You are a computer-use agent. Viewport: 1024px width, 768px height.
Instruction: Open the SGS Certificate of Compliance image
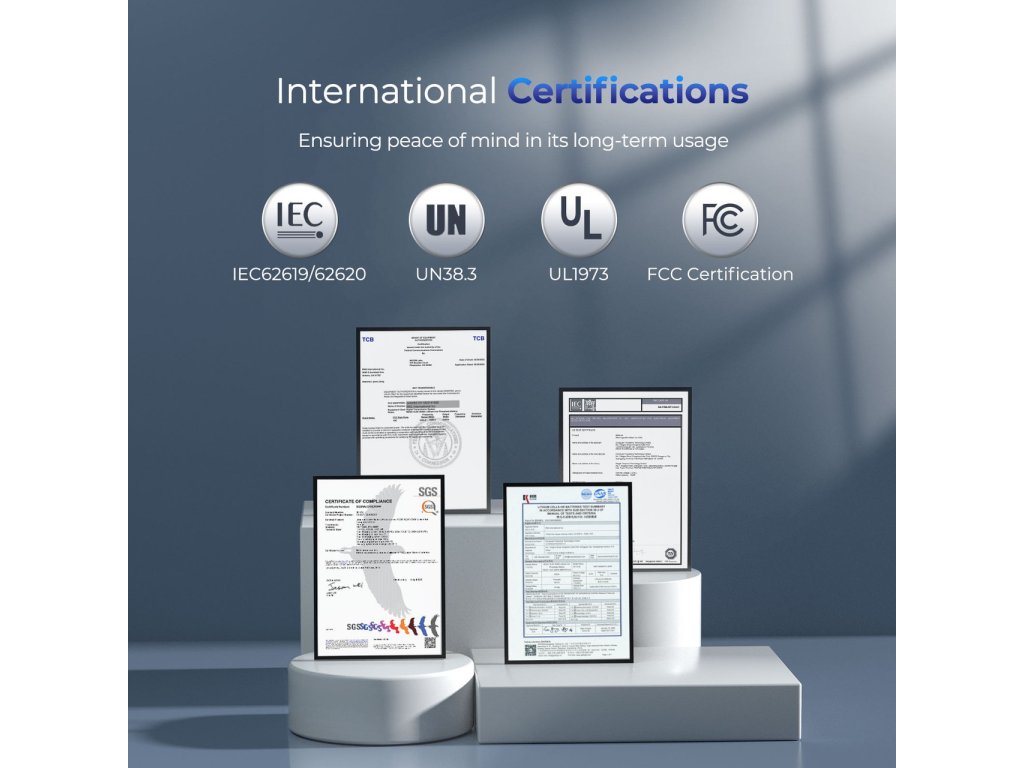click(x=380, y=567)
